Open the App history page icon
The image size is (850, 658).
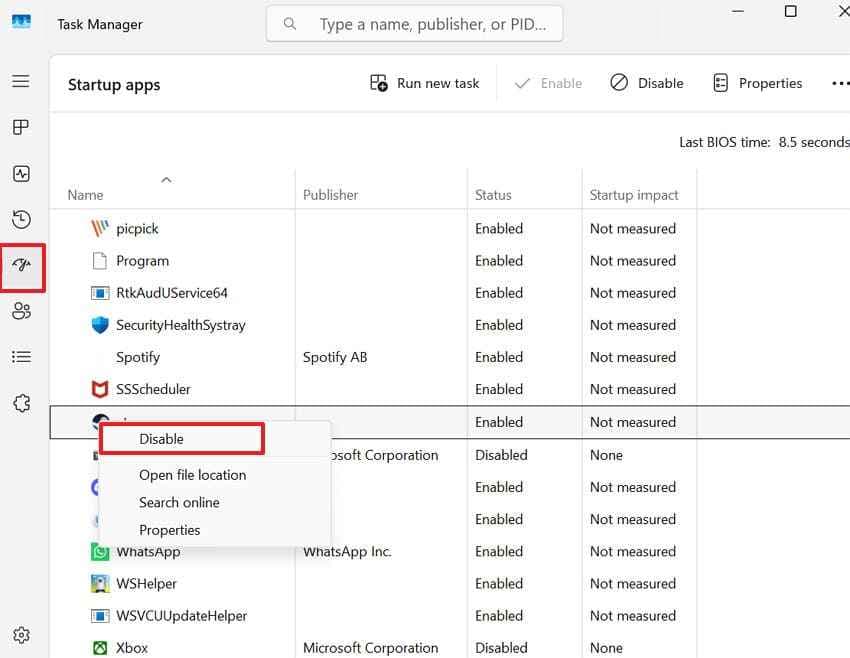click(21, 220)
